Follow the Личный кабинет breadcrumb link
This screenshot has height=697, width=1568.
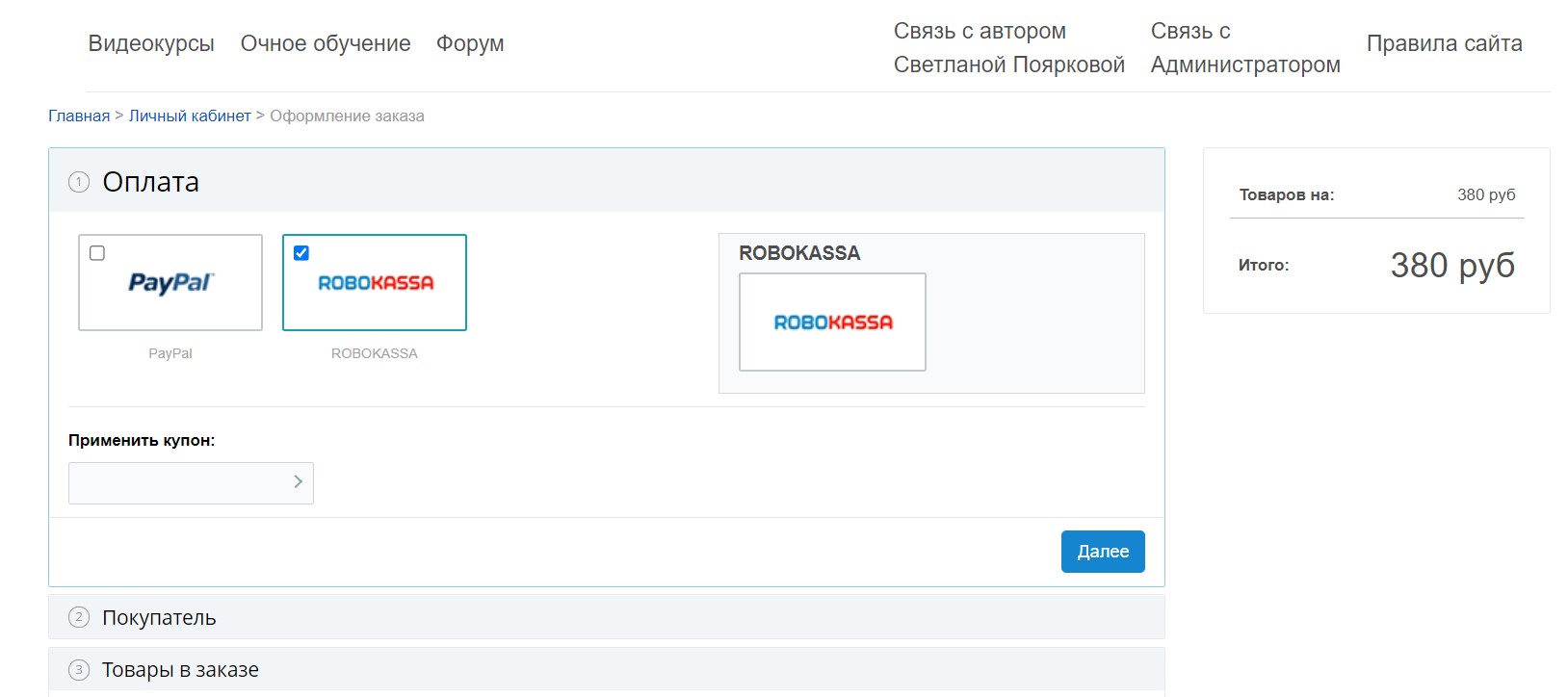190,116
